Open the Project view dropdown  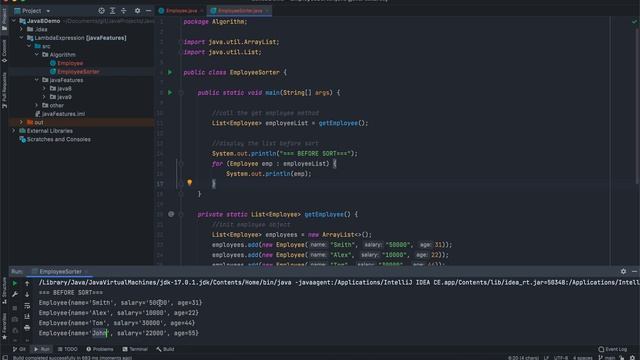32,11
